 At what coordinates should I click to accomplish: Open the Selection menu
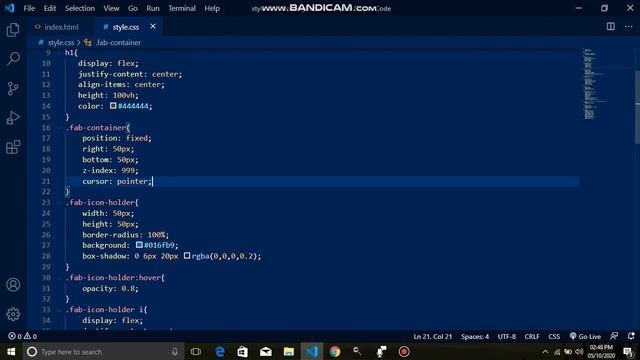click(x=80, y=8)
